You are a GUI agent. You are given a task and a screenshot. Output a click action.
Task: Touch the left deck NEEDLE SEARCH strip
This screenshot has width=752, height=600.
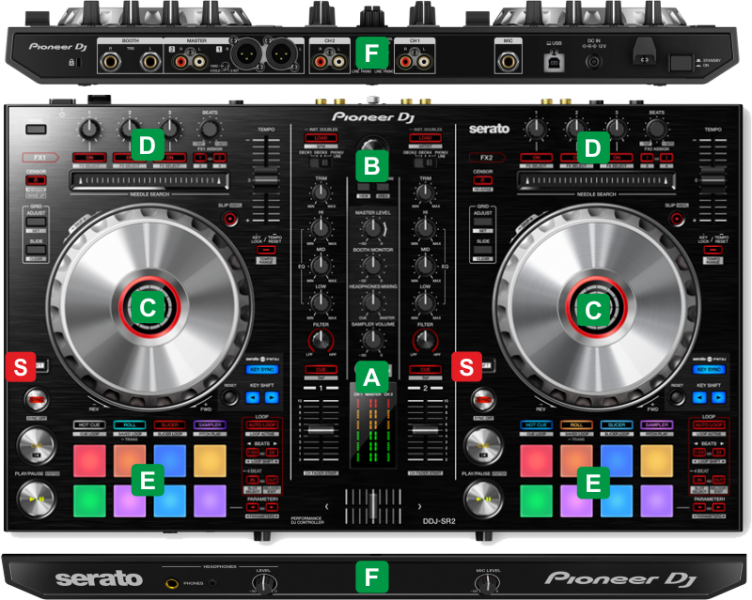(150, 181)
